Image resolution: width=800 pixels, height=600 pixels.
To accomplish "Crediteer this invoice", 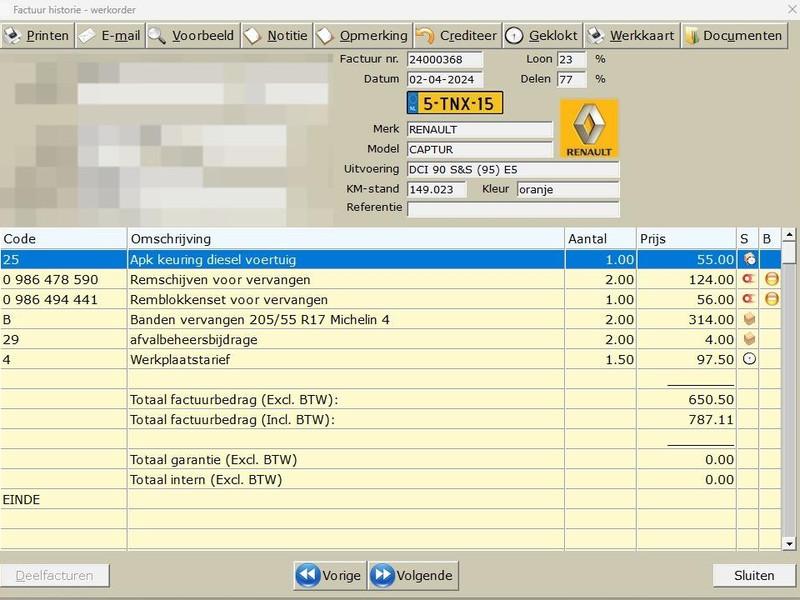I will (x=456, y=36).
